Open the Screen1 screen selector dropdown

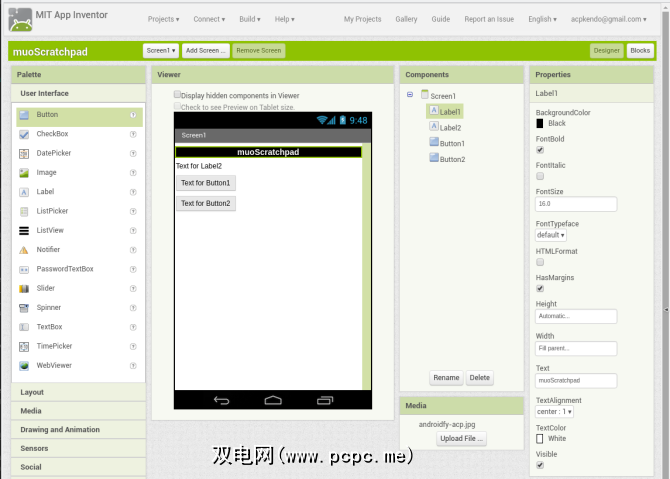click(x=160, y=50)
